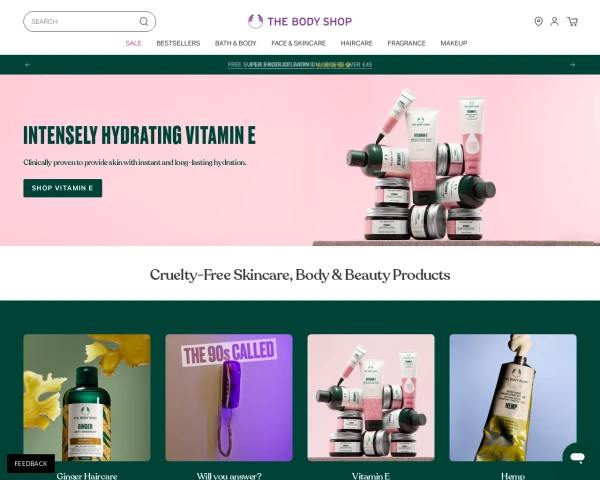Expand the HAIRCARE category
600x480 pixels.
tap(357, 43)
